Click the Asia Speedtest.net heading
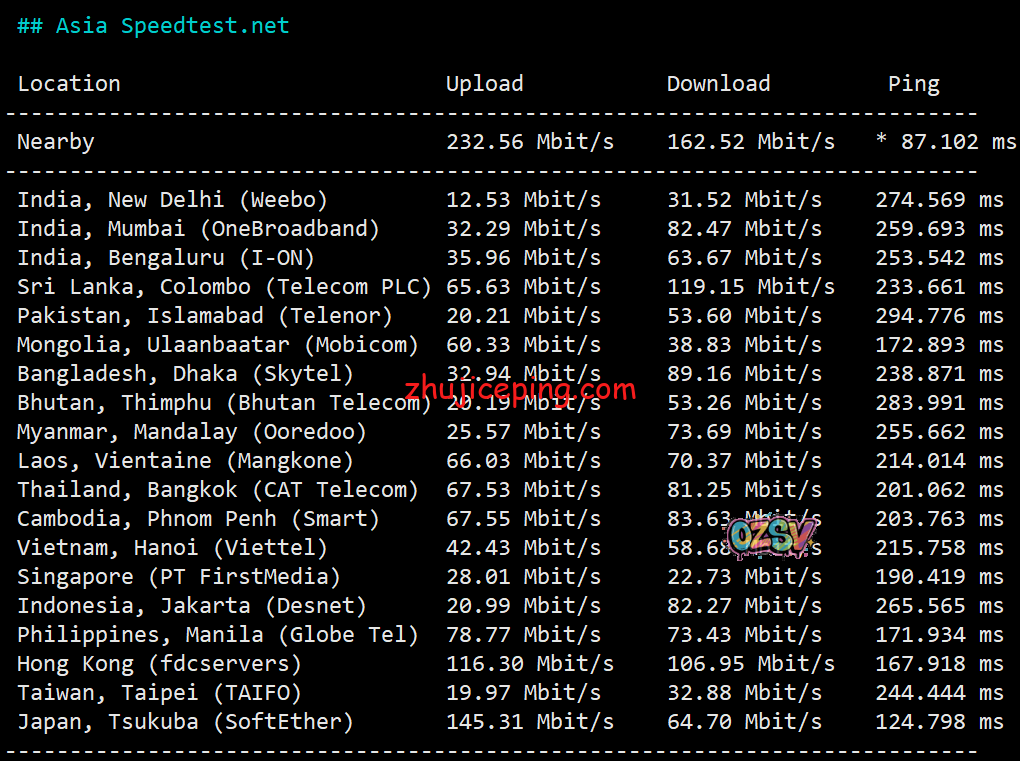1020x761 pixels. (x=153, y=26)
